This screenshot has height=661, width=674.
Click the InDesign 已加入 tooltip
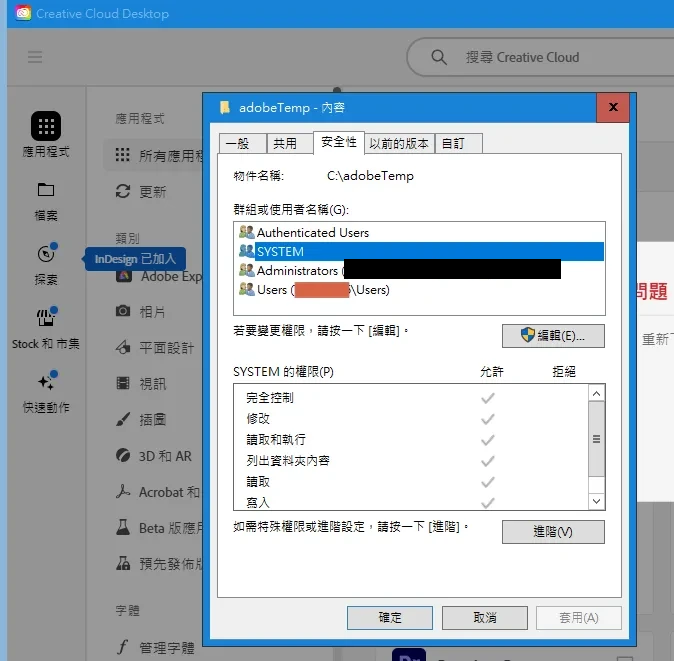(x=135, y=259)
